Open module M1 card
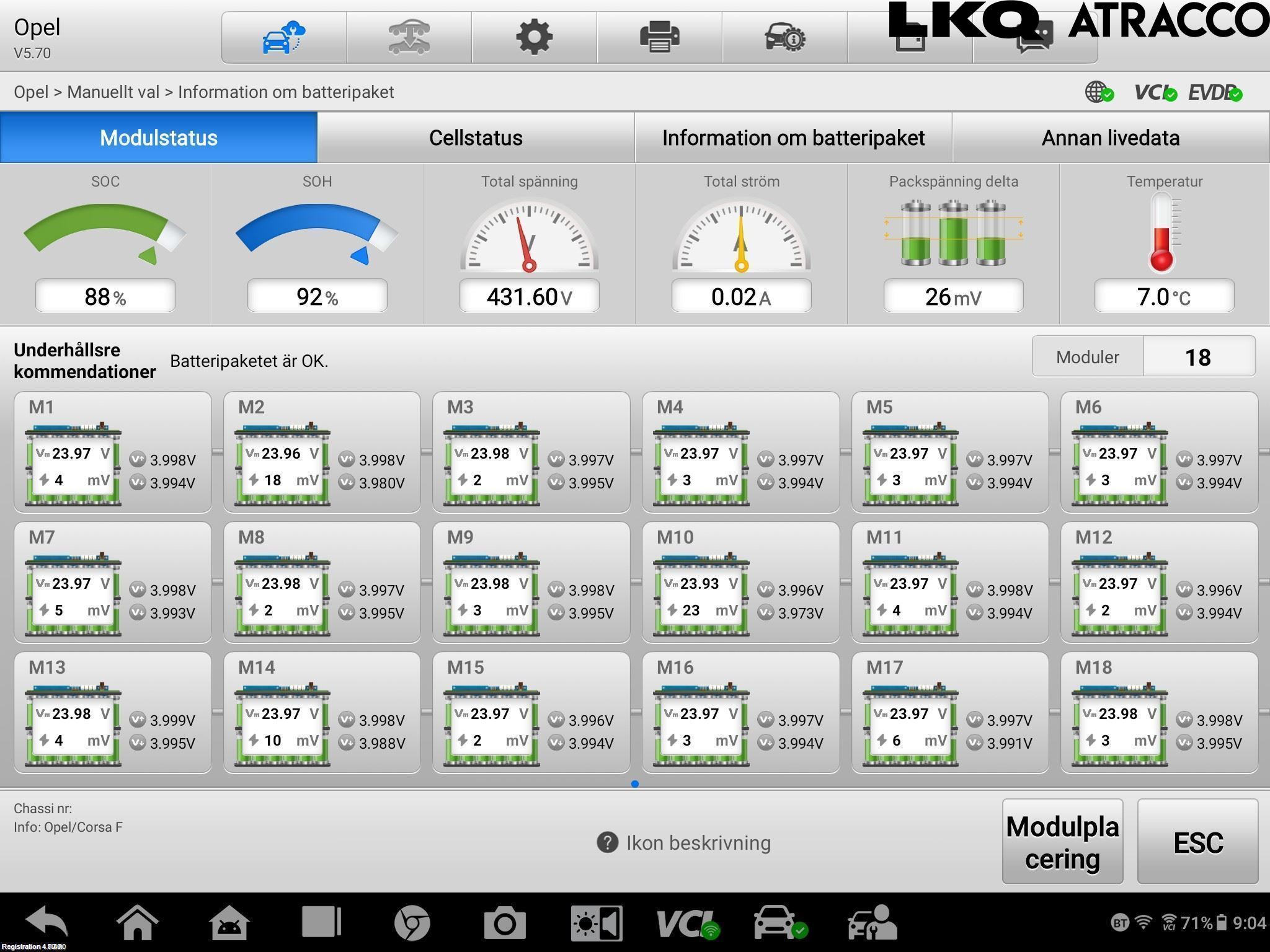Screen dimensions: 1270x952 coord(112,452)
